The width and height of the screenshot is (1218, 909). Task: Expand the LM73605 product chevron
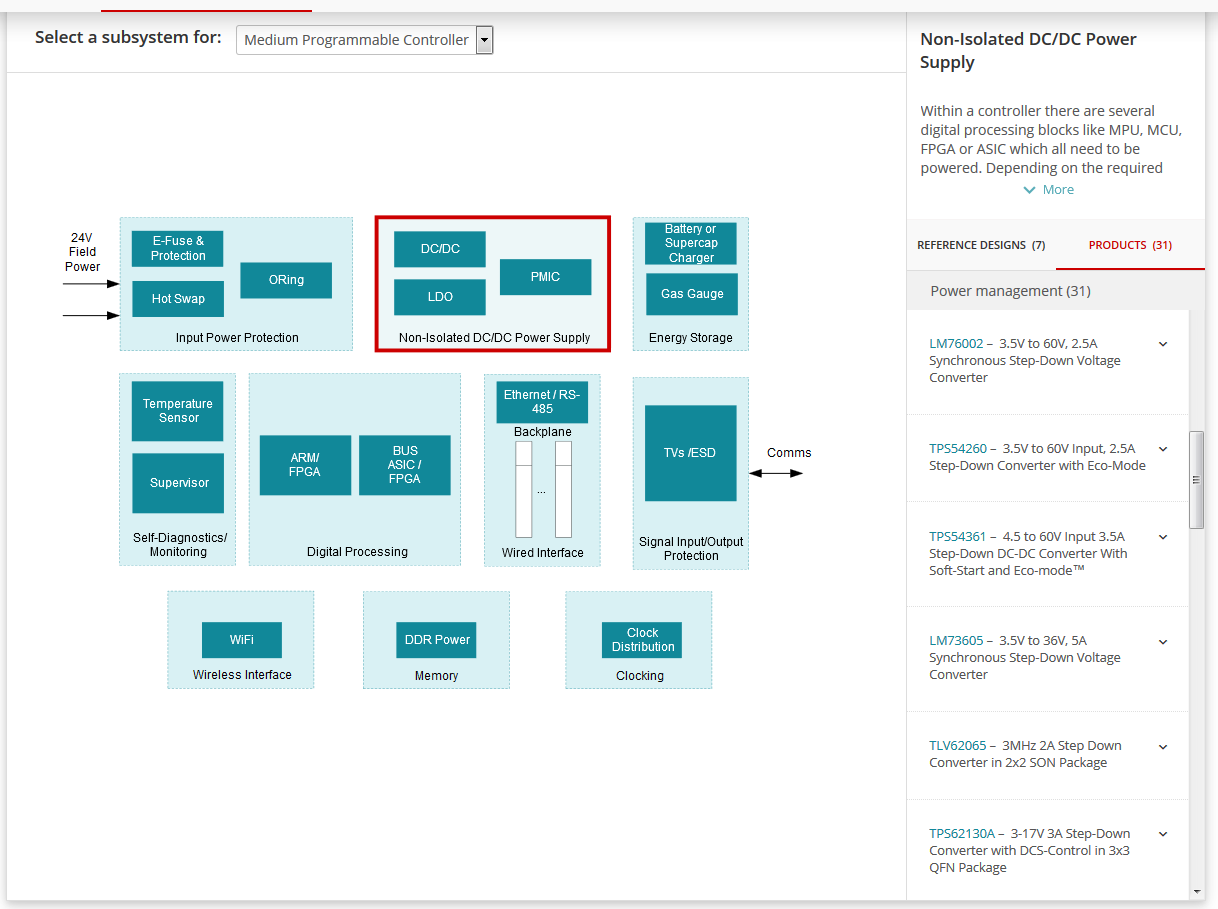[1163, 642]
